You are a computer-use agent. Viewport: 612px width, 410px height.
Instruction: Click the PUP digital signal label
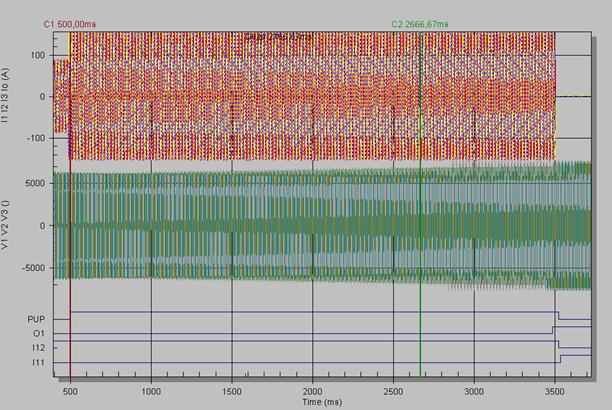[x=36, y=319]
